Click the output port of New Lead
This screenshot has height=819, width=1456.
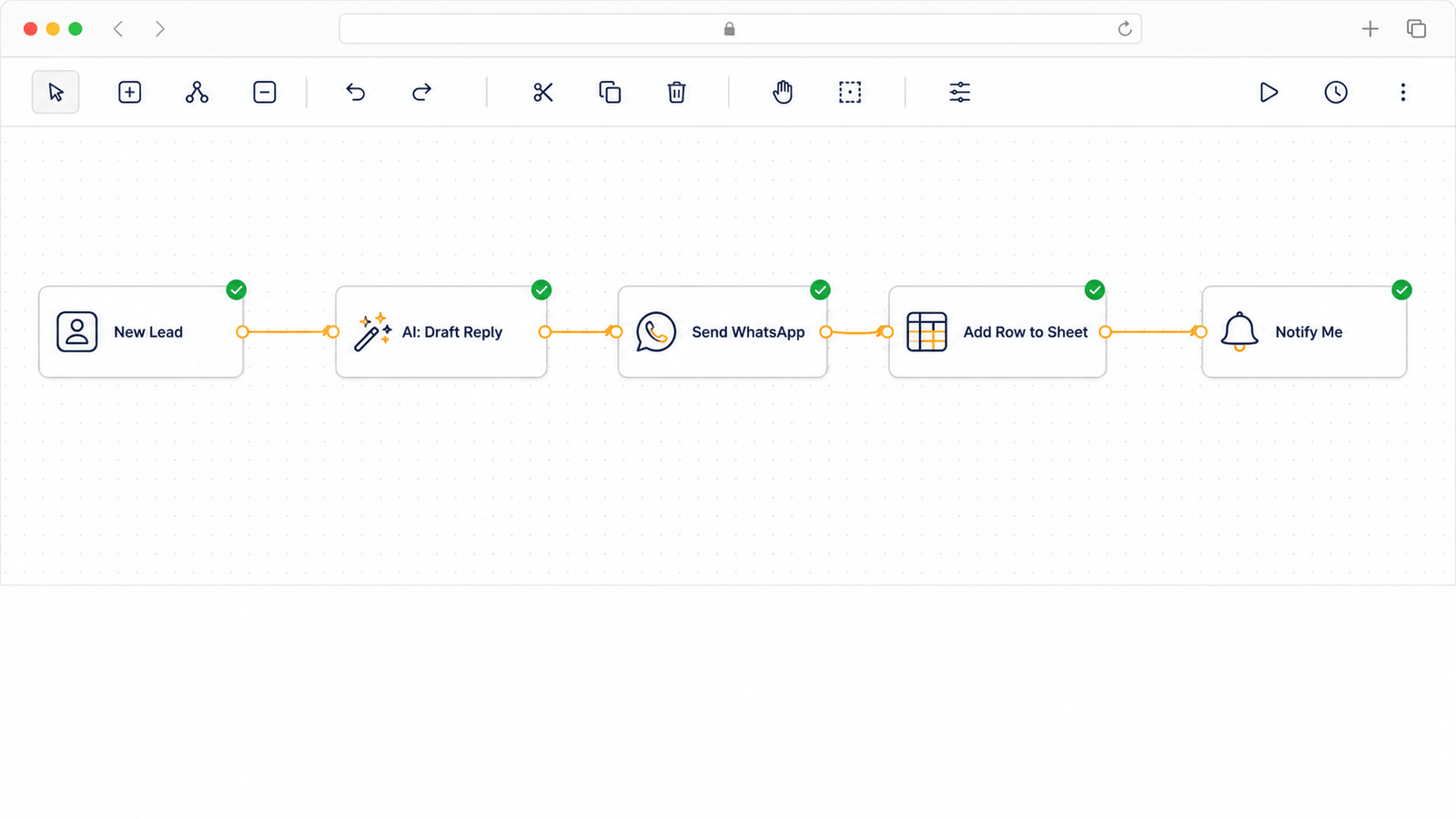[242, 332]
